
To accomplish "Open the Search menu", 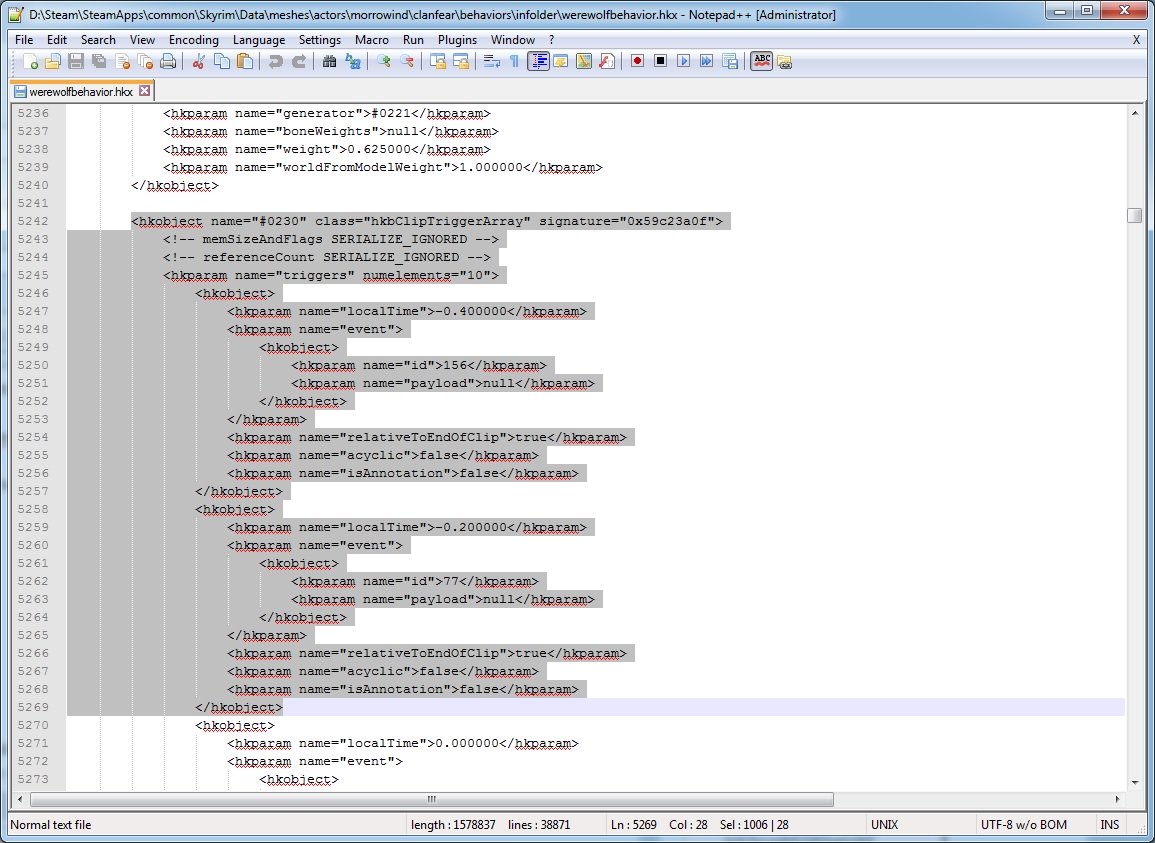I will coord(98,40).
